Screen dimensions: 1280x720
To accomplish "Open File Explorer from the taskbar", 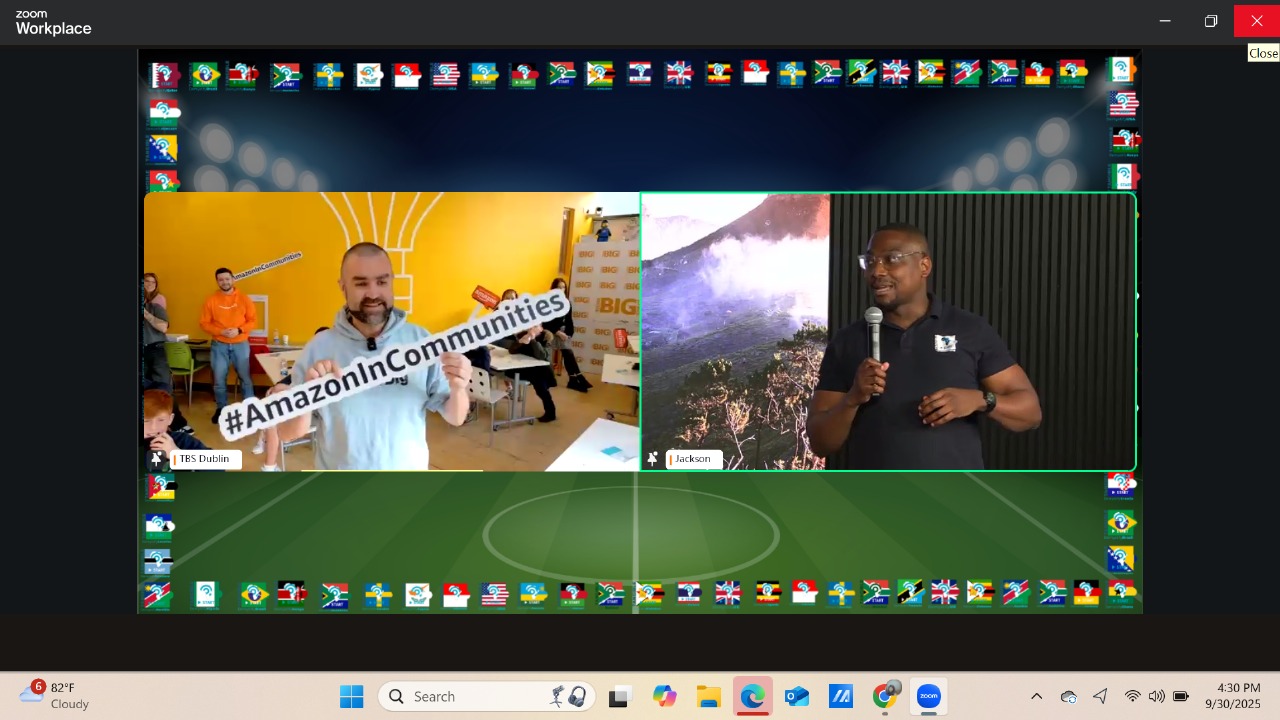I will [x=709, y=697].
